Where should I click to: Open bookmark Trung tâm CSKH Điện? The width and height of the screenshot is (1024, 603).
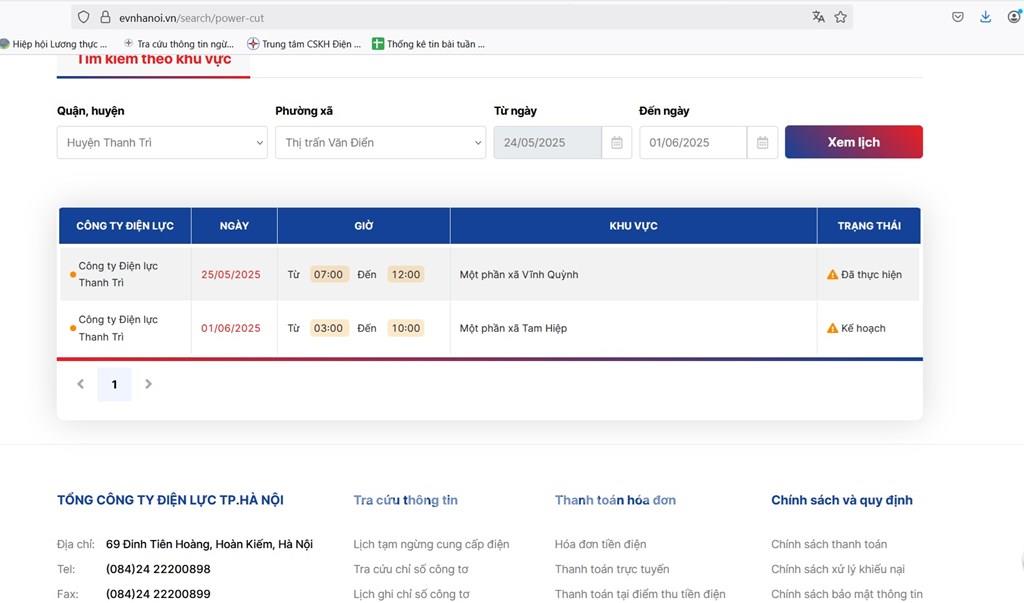coord(304,44)
